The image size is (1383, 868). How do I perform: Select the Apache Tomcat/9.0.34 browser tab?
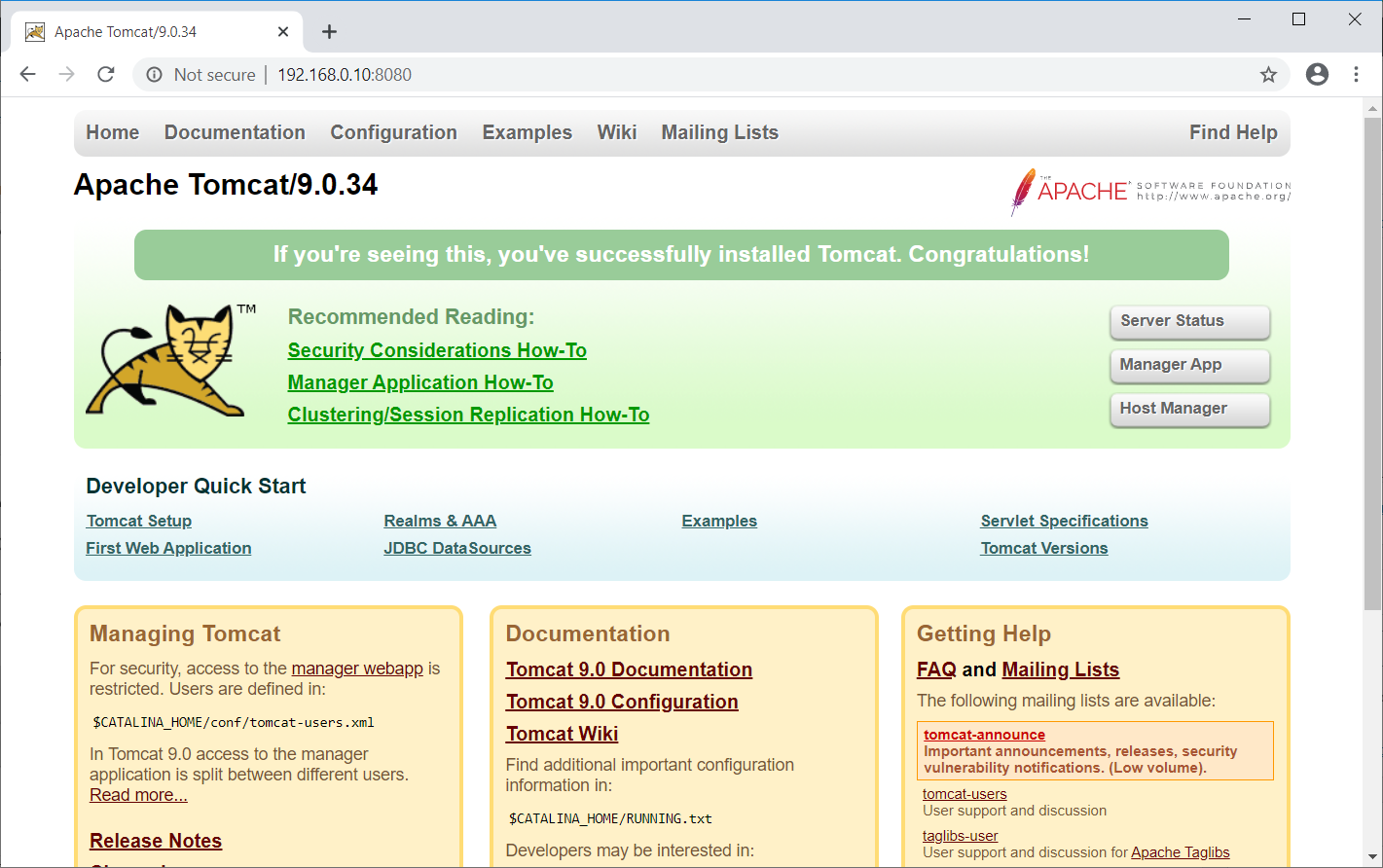156,32
